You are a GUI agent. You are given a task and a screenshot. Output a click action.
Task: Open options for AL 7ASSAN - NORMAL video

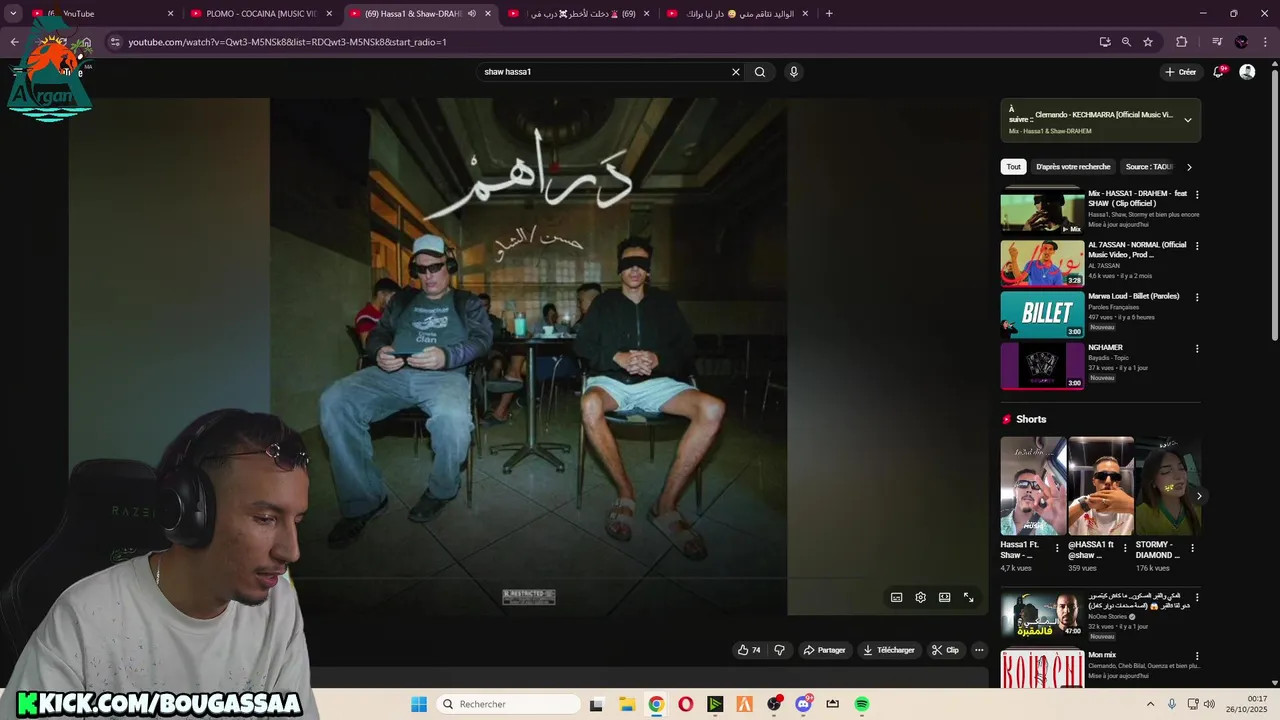coord(1197,246)
